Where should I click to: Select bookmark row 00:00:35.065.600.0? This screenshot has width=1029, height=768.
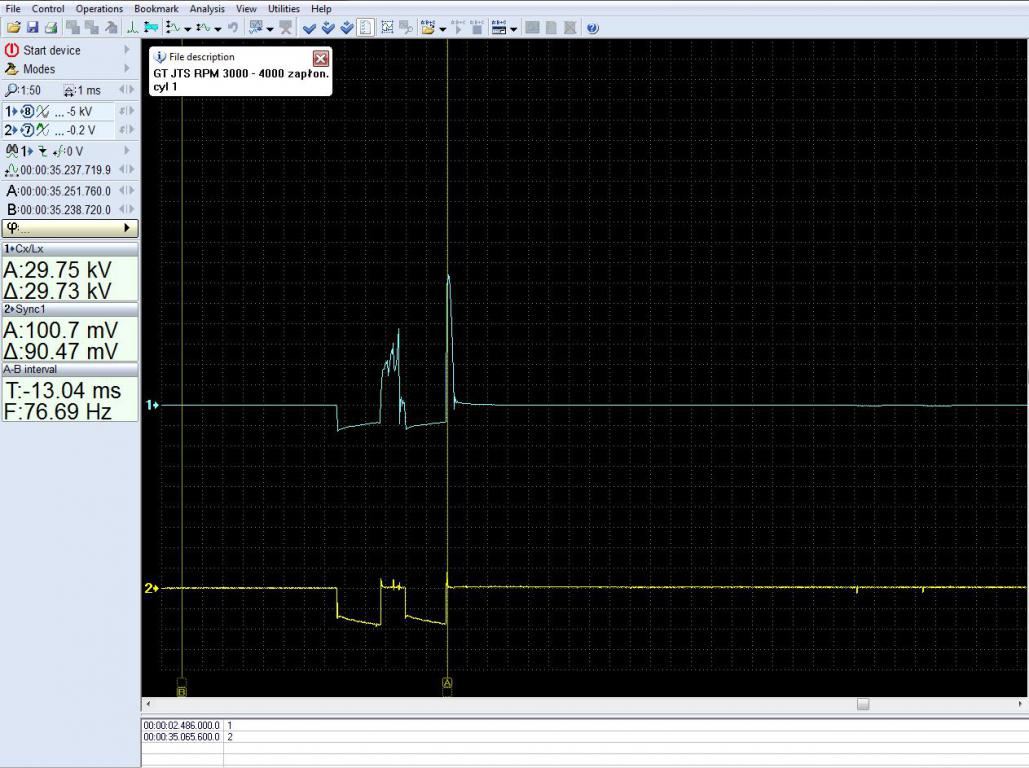(584, 737)
